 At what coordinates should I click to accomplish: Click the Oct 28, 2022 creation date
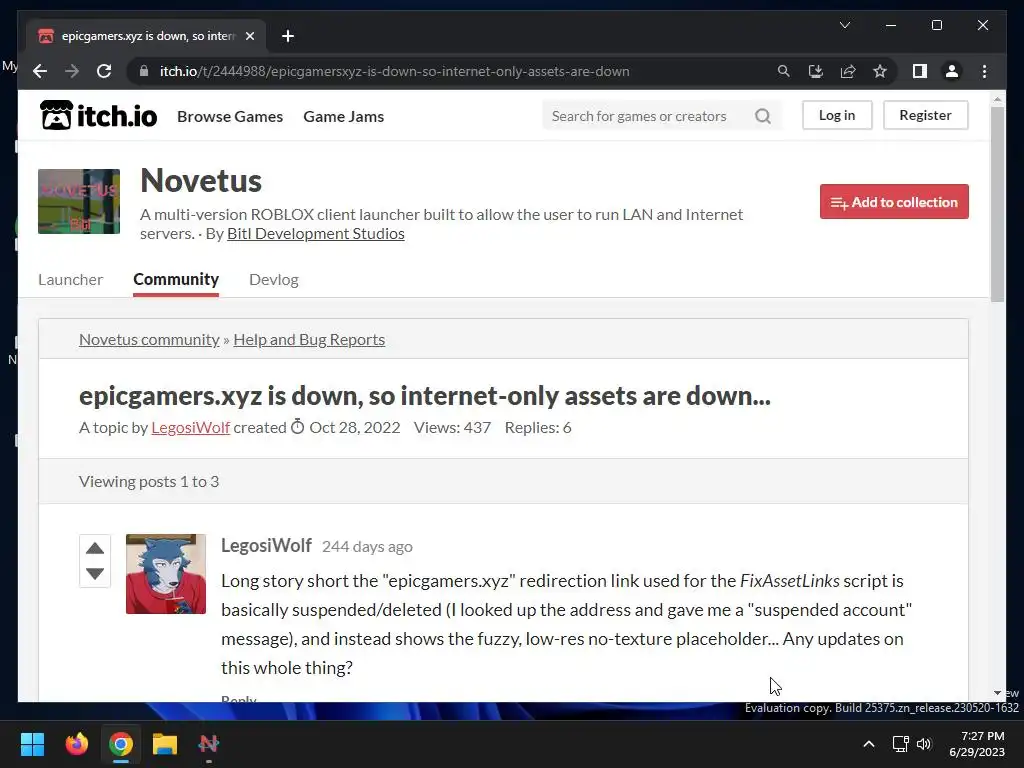pyautogui.click(x=355, y=428)
